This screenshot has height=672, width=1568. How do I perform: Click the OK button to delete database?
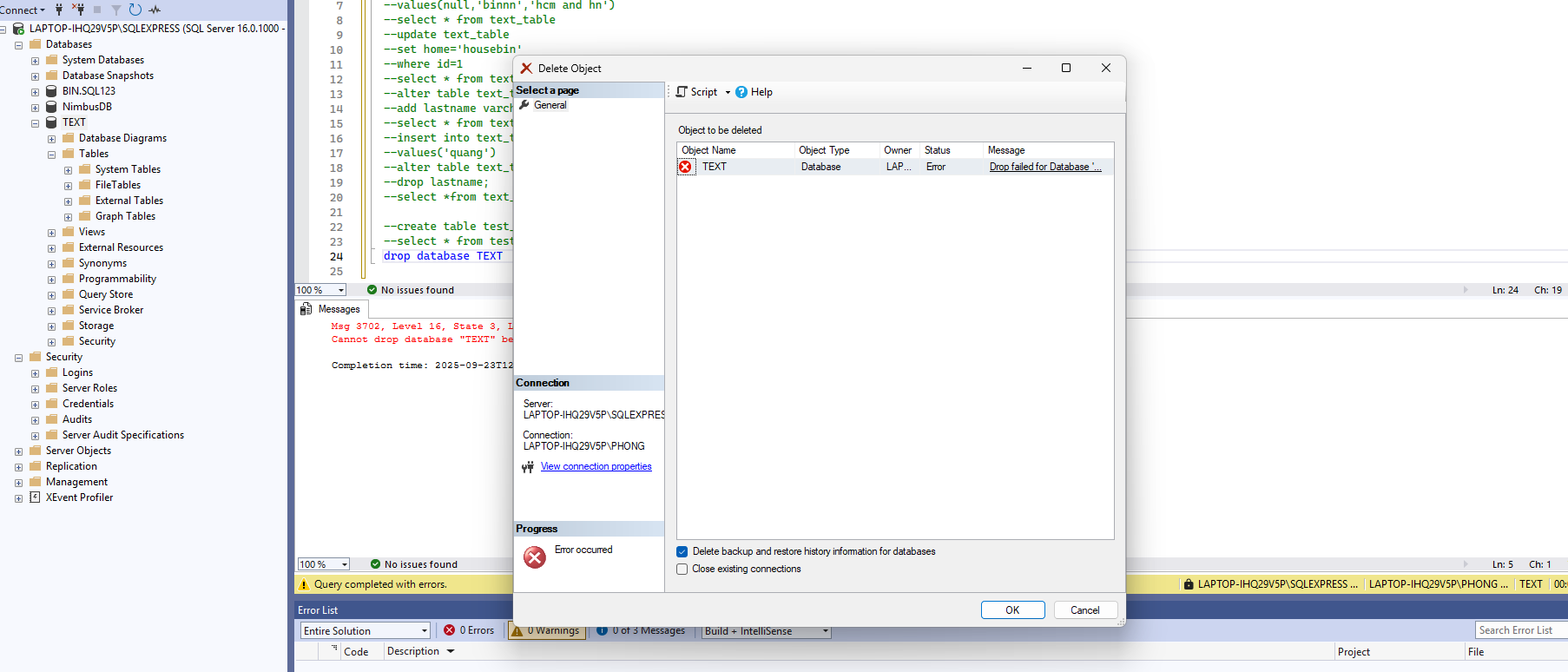(x=1012, y=610)
